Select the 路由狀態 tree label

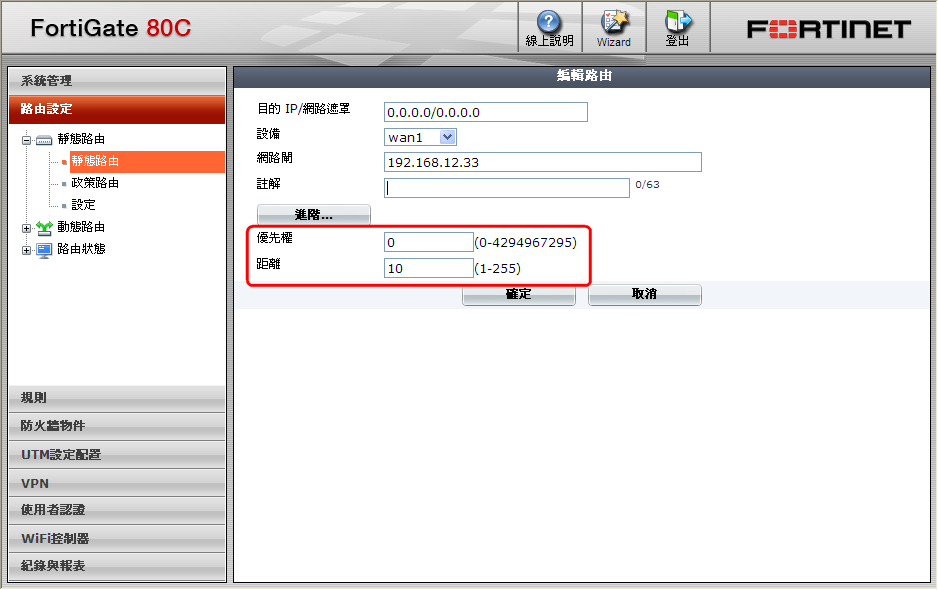(x=81, y=249)
